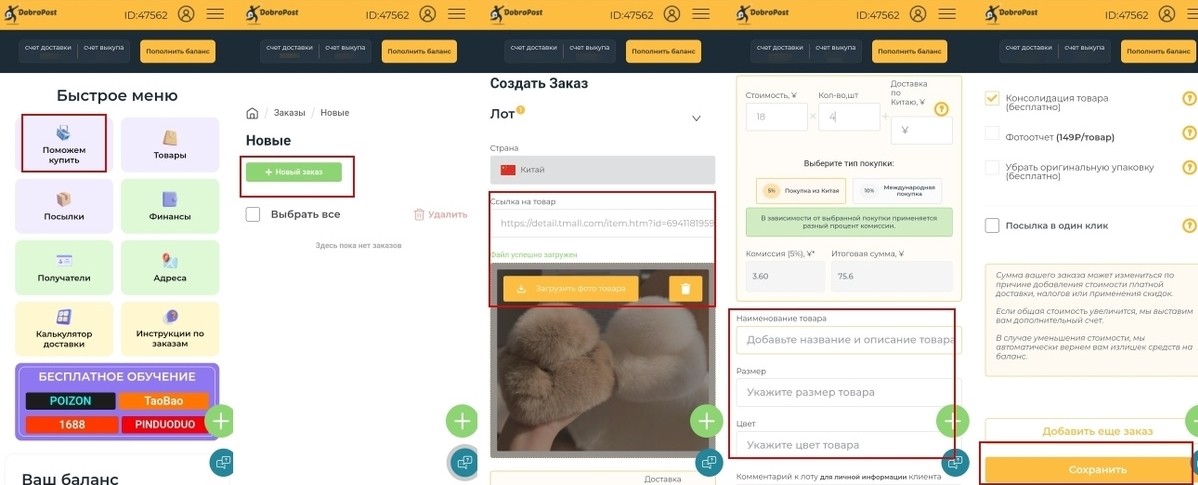1198x485 pixels.
Task: Open chat icon on Быстрое меню screen
Action: click(x=222, y=463)
